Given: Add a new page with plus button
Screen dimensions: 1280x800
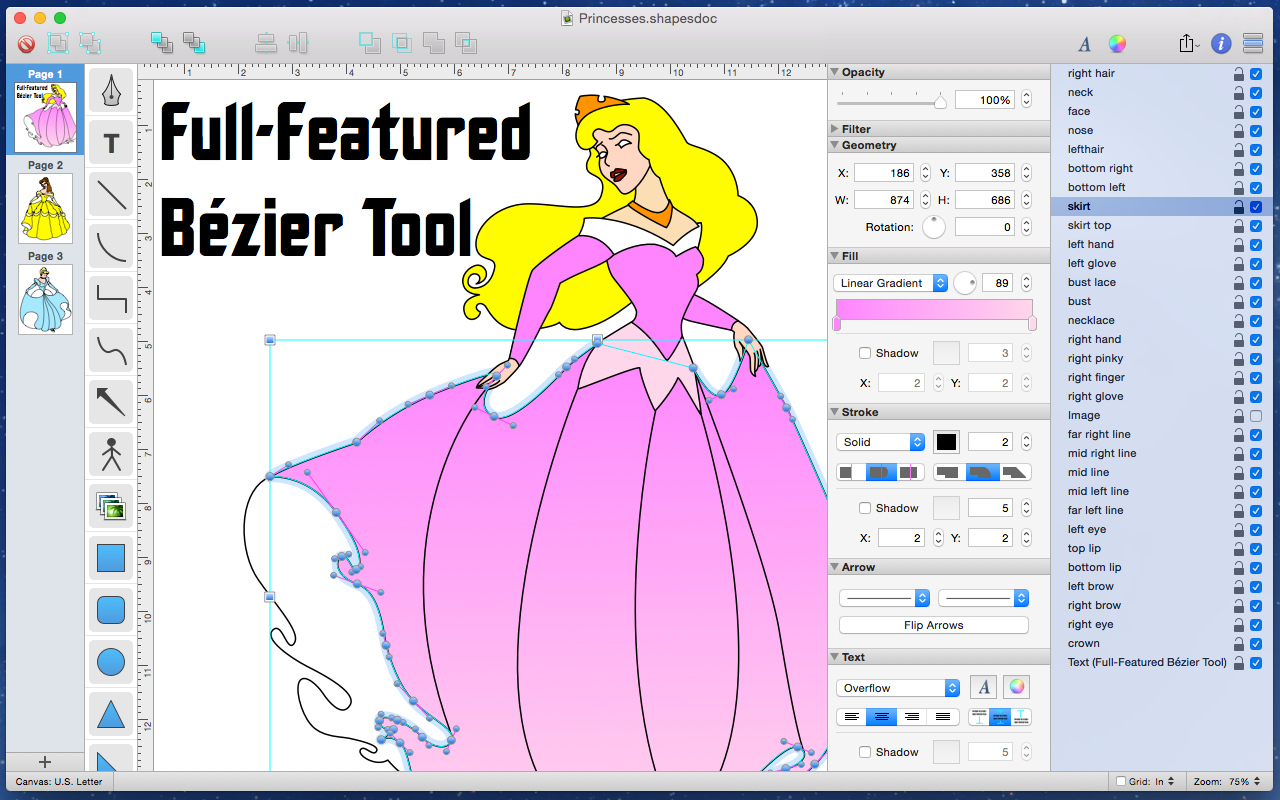Looking at the screenshot, I should click(x=44, y=762).
